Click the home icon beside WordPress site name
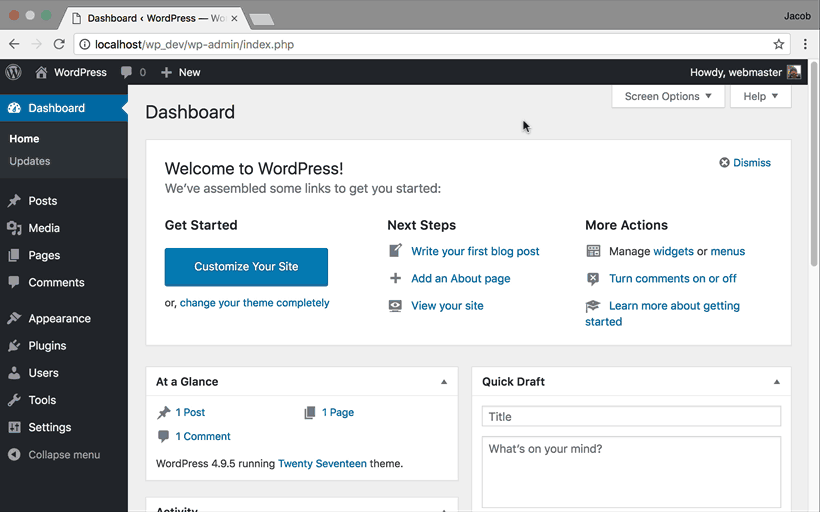The image size is (820, 512). 41,72
